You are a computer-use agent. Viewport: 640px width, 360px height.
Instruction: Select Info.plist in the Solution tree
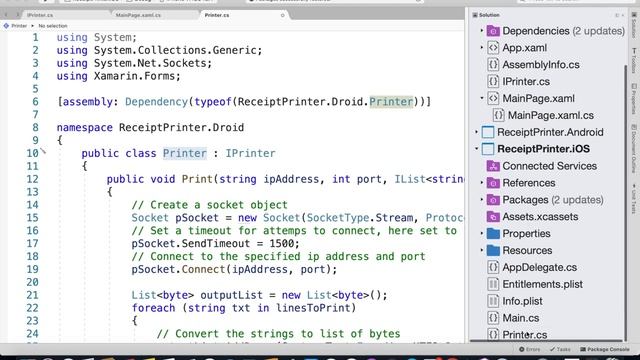coord(522,301)
